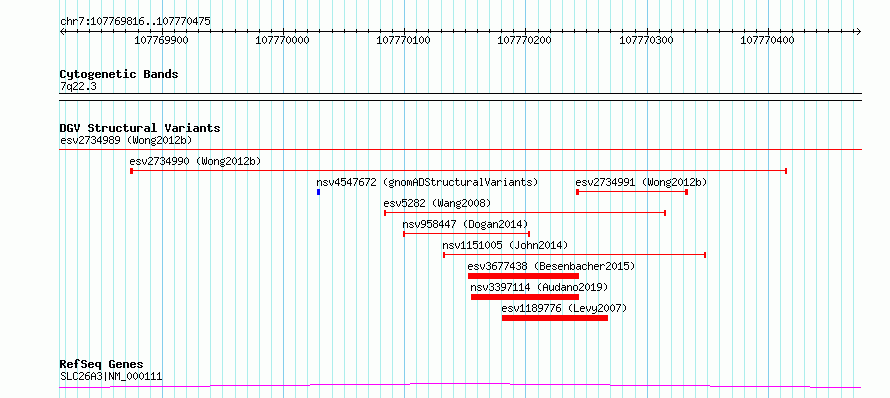Select the esv2734990 long red span line
The image size is (890, 398).
click(x=459, y=171)
